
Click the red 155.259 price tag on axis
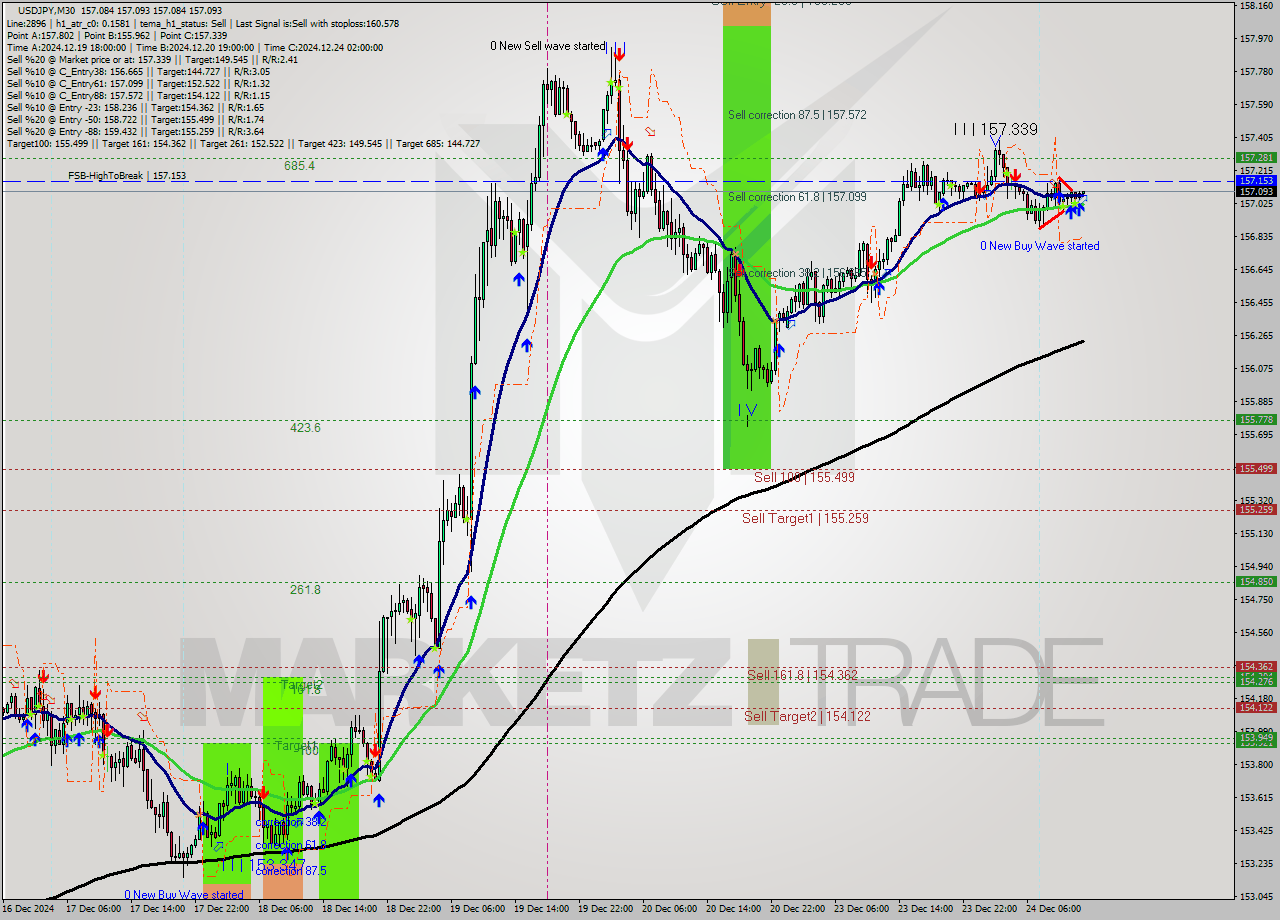1256,509
